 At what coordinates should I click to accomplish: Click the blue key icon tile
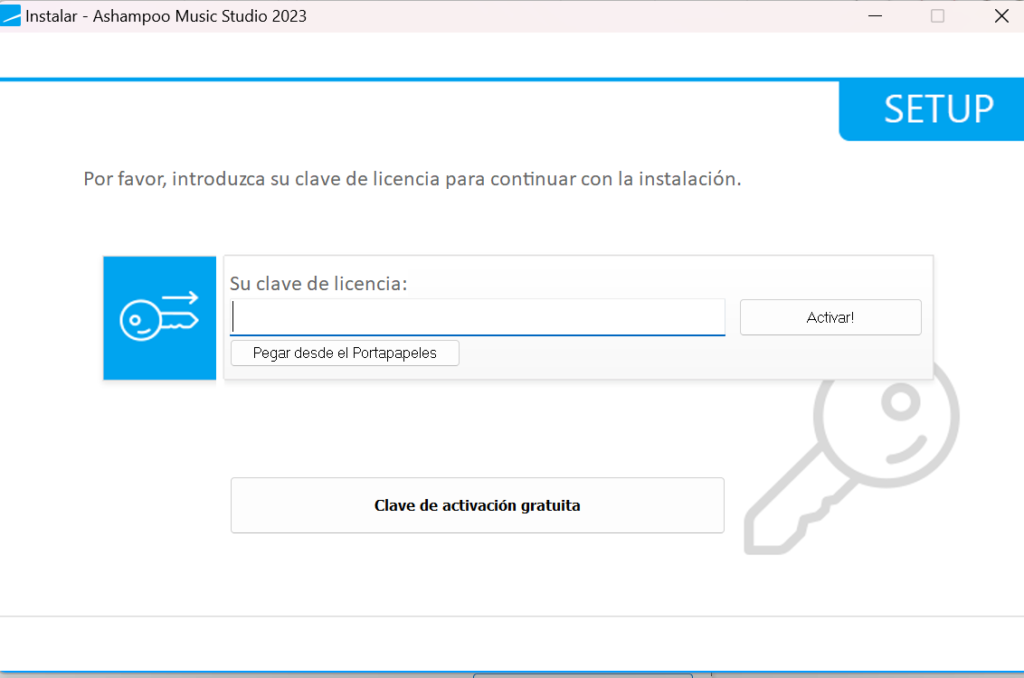pyautogui.click(x=159, y=318)
